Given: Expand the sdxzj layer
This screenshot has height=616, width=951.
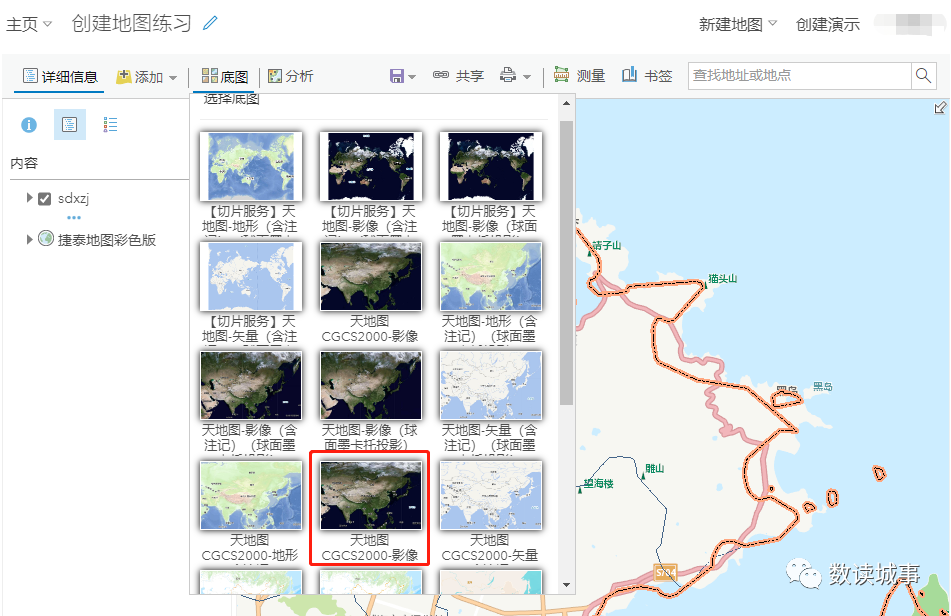Looking at the screenshot, I should point(29,198).
